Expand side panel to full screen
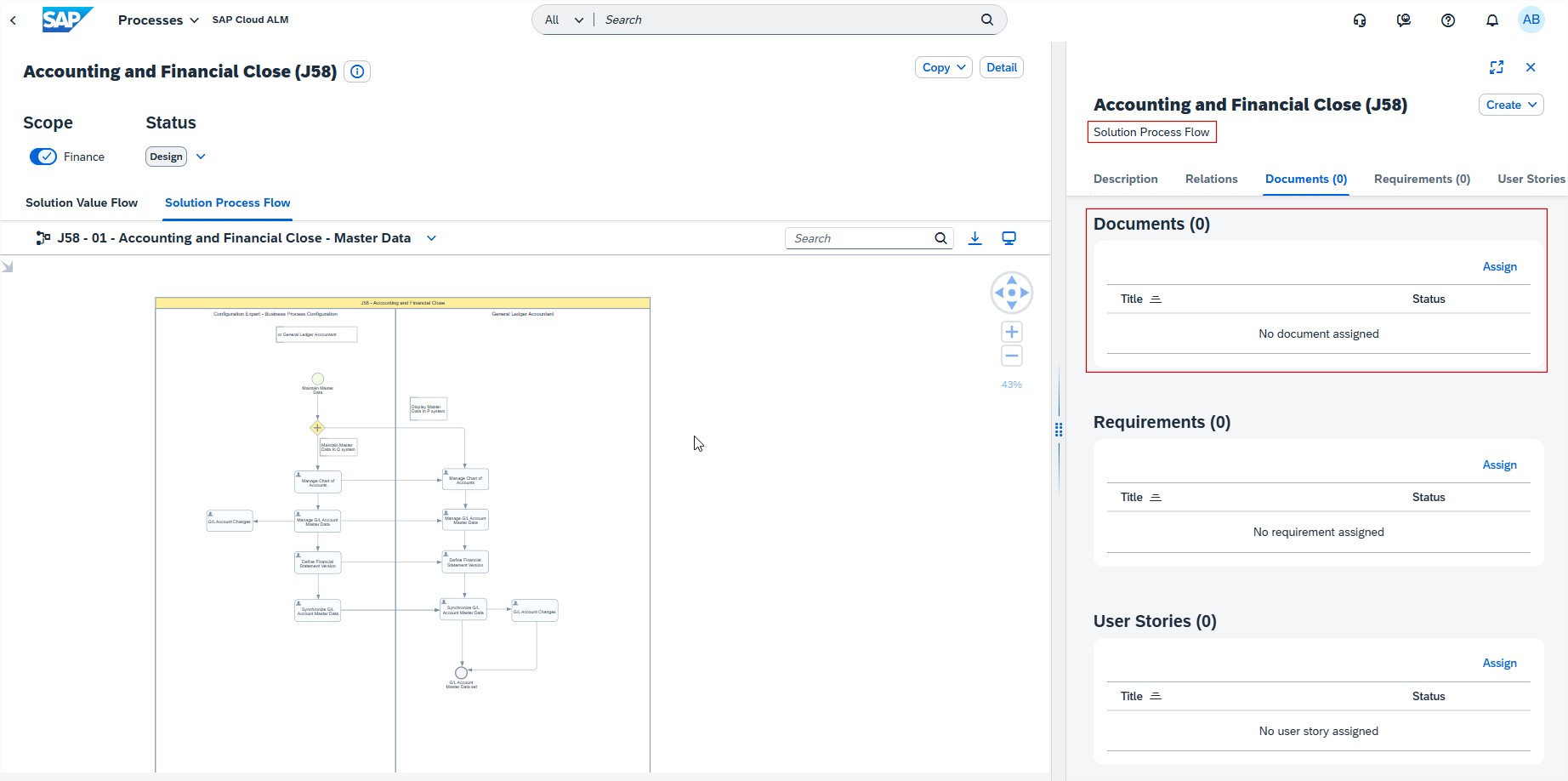Screen dimensions: 1568x781 coord(1497,67)
